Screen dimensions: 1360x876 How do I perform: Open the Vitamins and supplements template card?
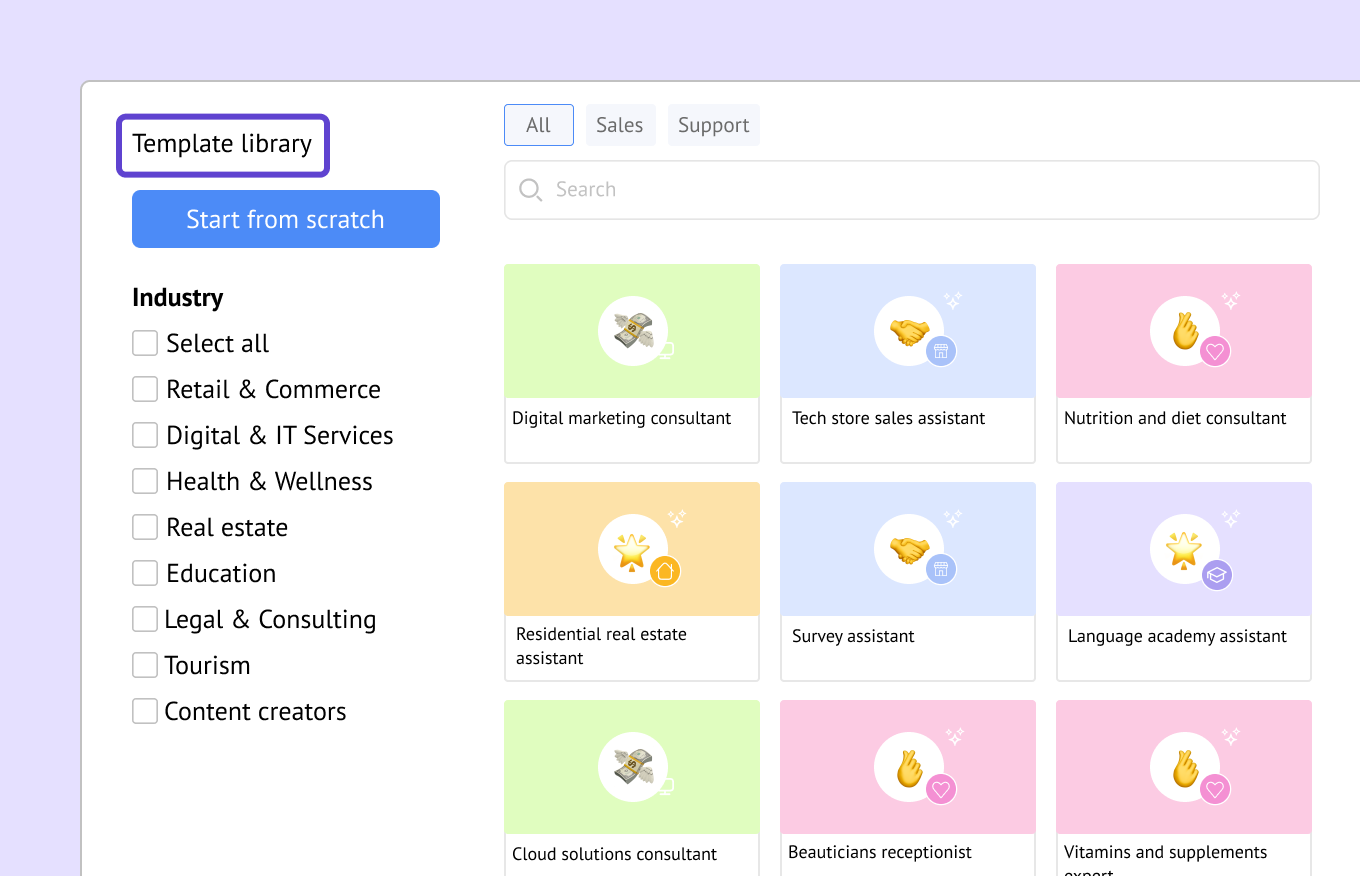coord(1184,790)
